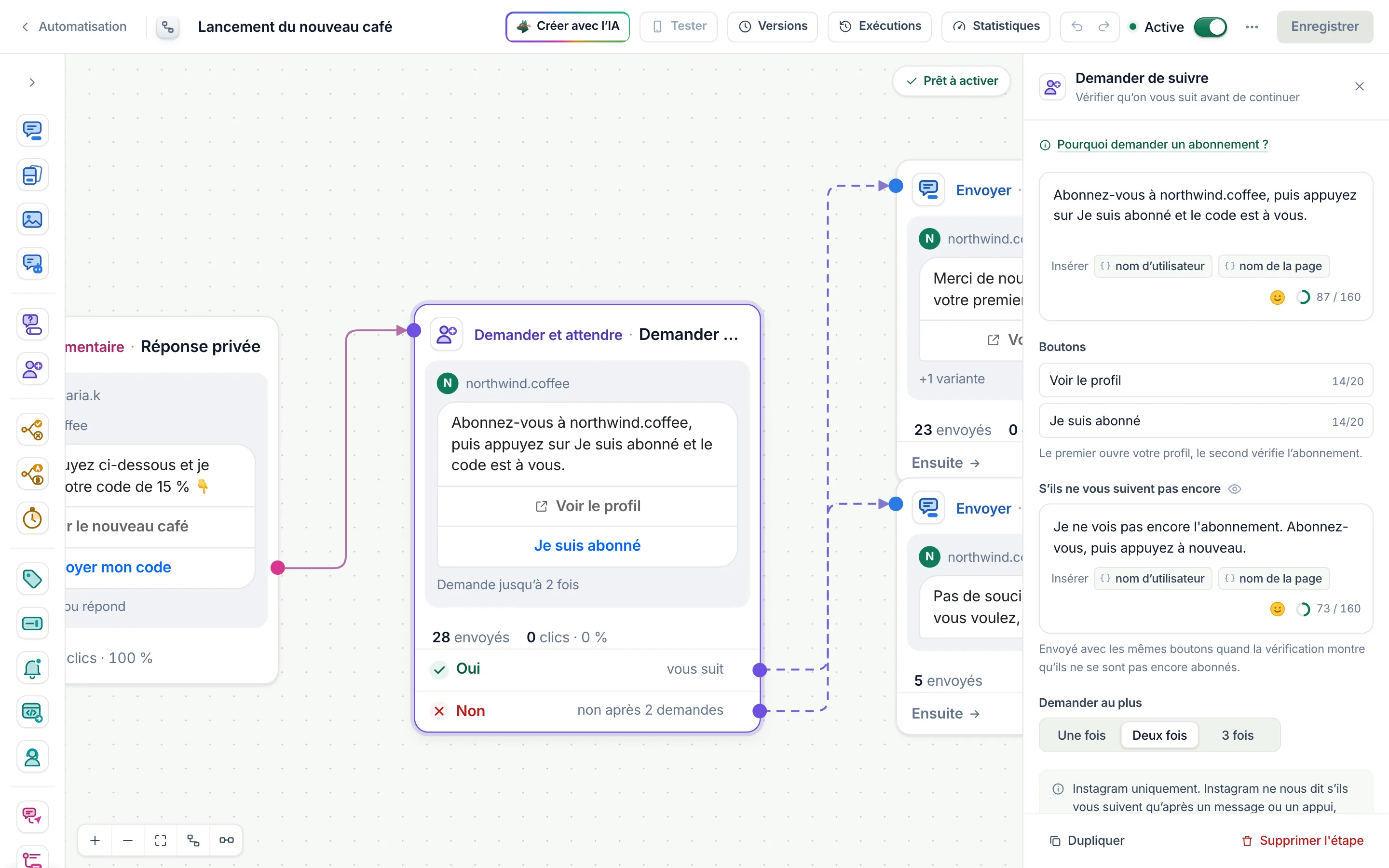Click the Tester button
Viewport: 1389px width, 868px height.
[x=679, y=27]
